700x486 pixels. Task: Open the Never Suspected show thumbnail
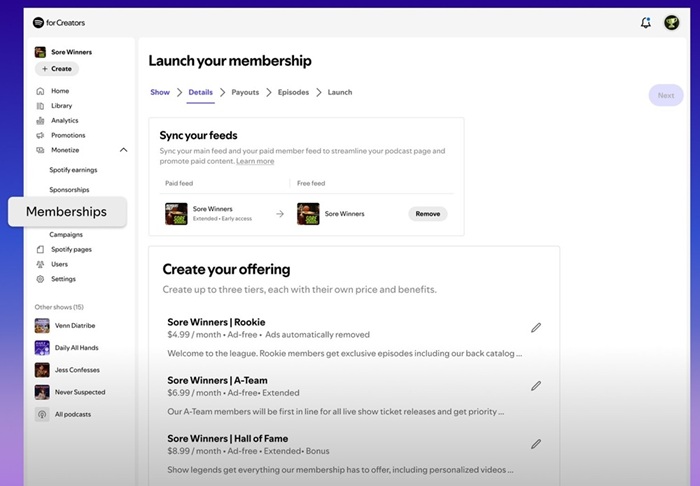(42, 392)
